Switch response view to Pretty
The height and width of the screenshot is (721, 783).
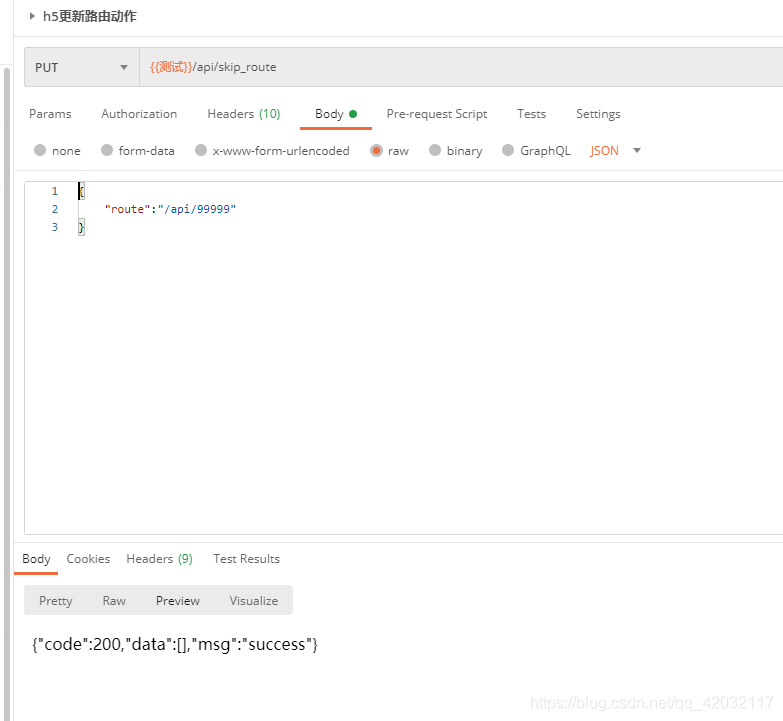coord(55,601)
